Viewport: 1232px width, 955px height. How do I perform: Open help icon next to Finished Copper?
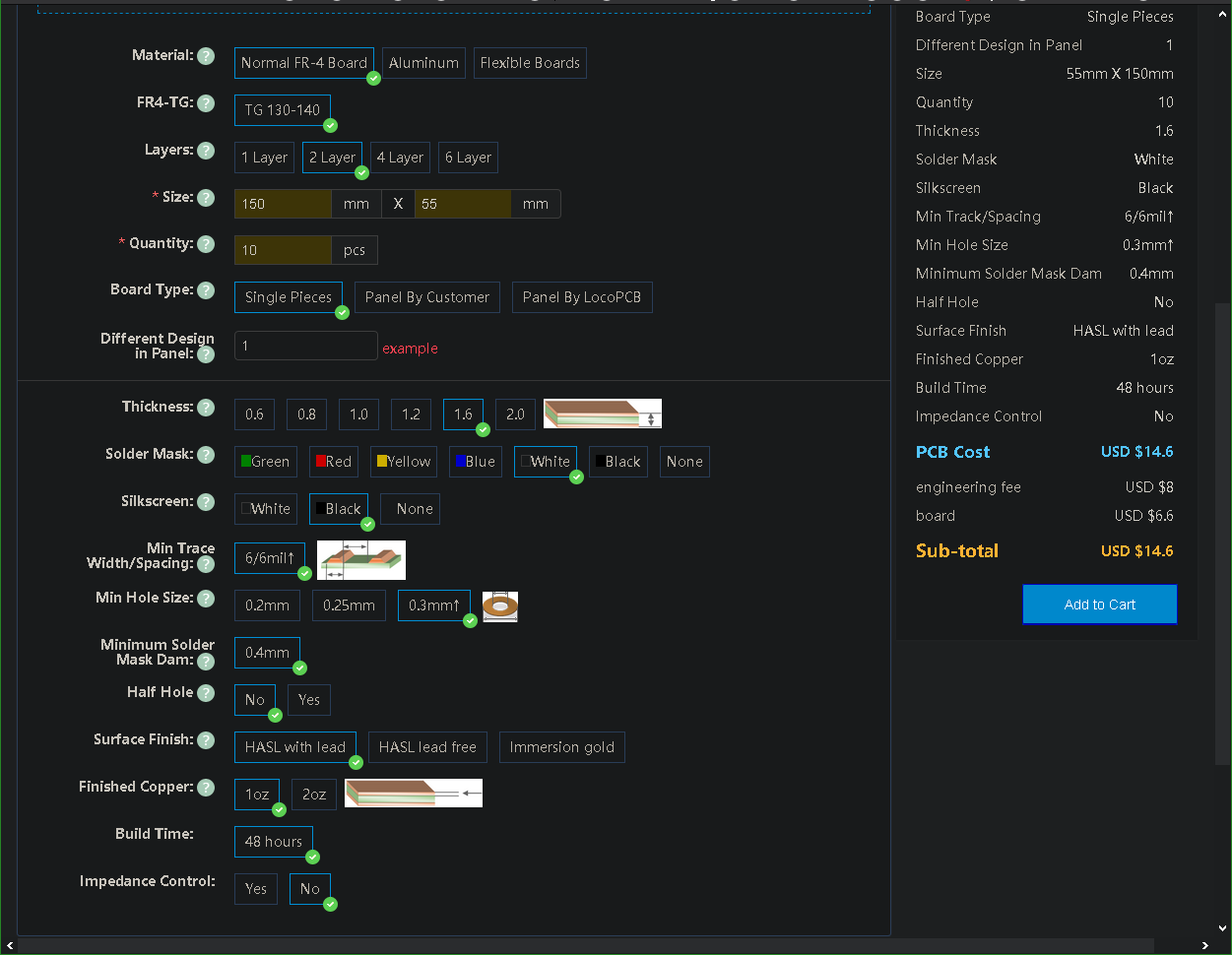[x=206, y=788]
